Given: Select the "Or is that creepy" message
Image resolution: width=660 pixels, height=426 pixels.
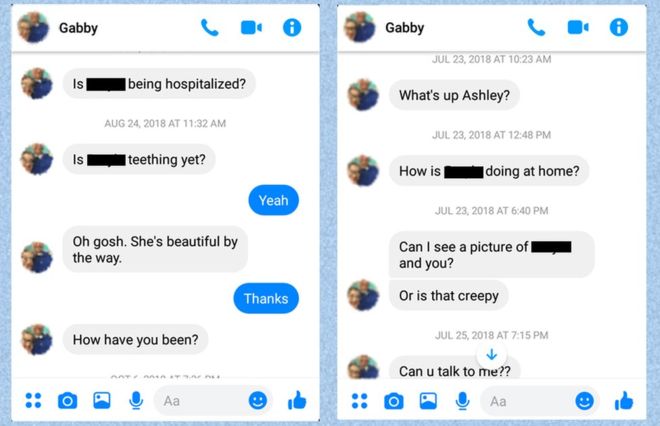Looking at the screenshot, I should [x=449, y=296].
